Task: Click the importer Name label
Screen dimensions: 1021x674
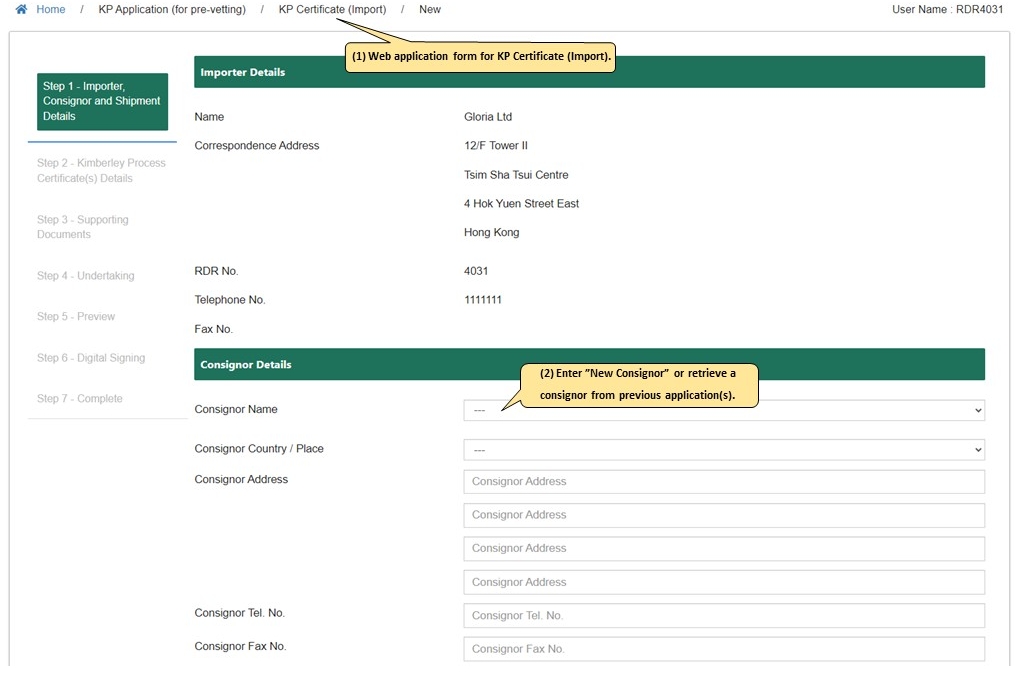Action: coord(209,117)
